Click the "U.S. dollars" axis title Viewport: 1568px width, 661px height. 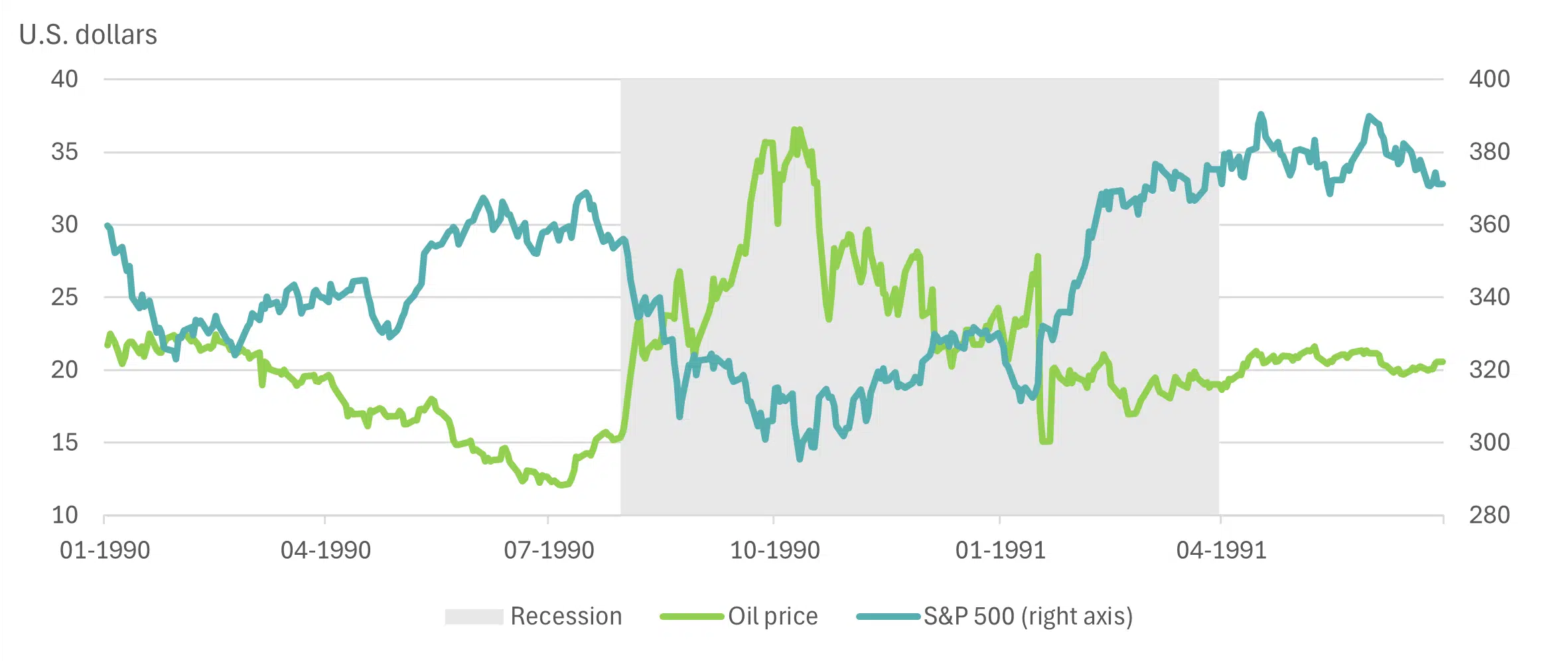(x=88, y=35)
